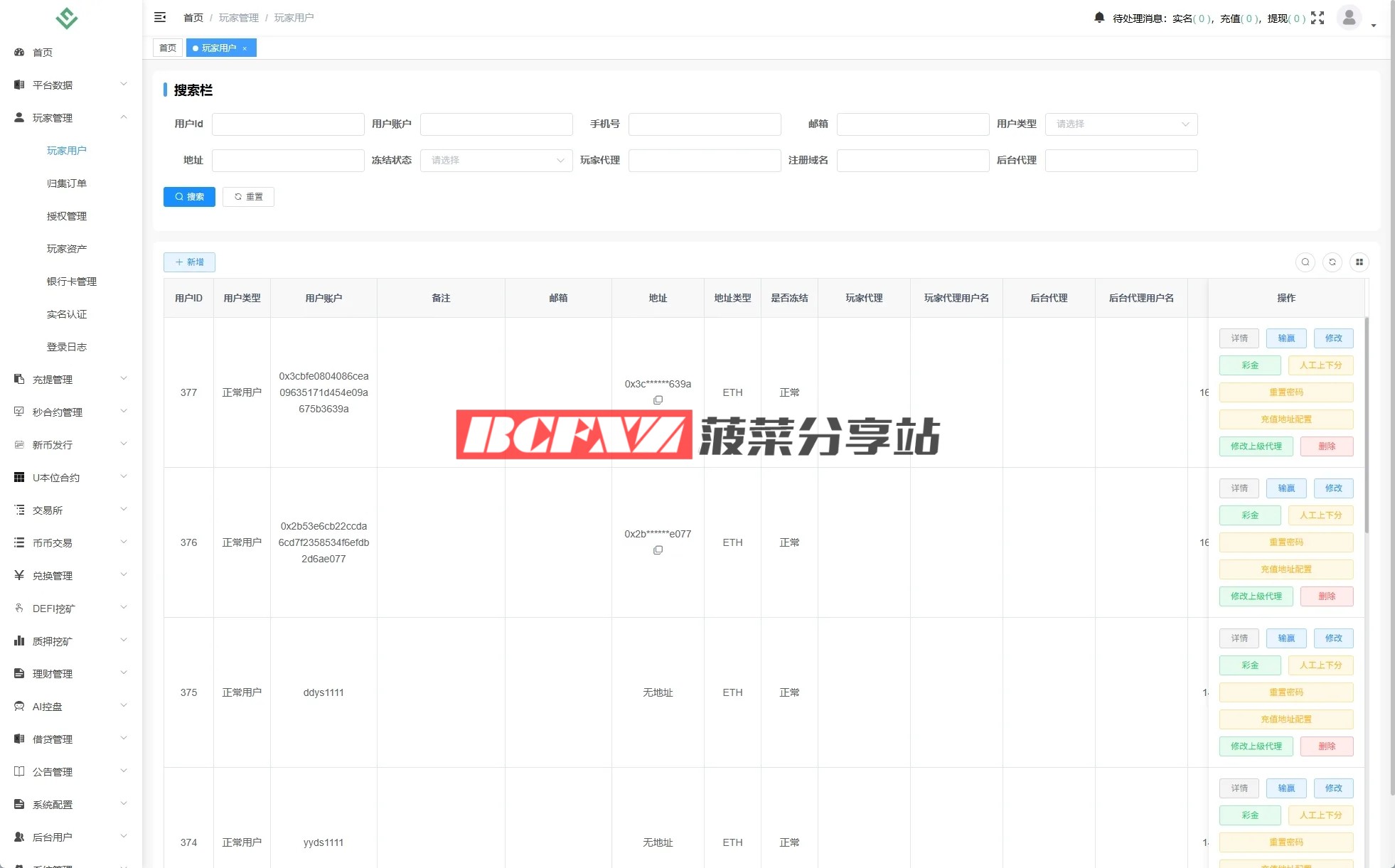Open the 冻结状态 dropdown
This screenshot has width=1395, height=868.
coord(496,161)
